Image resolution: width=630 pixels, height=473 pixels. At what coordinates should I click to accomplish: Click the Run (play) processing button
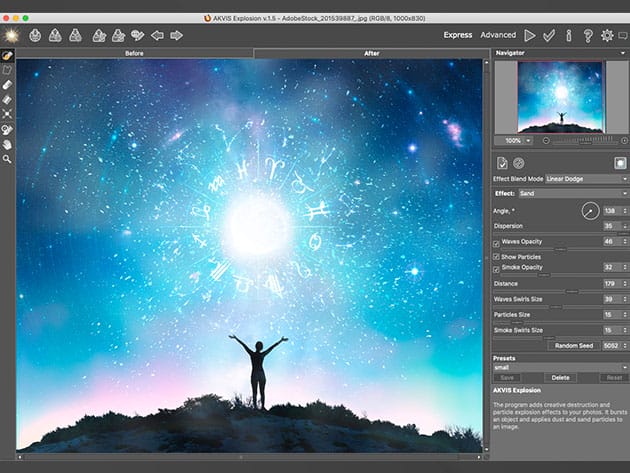[530, 35]
